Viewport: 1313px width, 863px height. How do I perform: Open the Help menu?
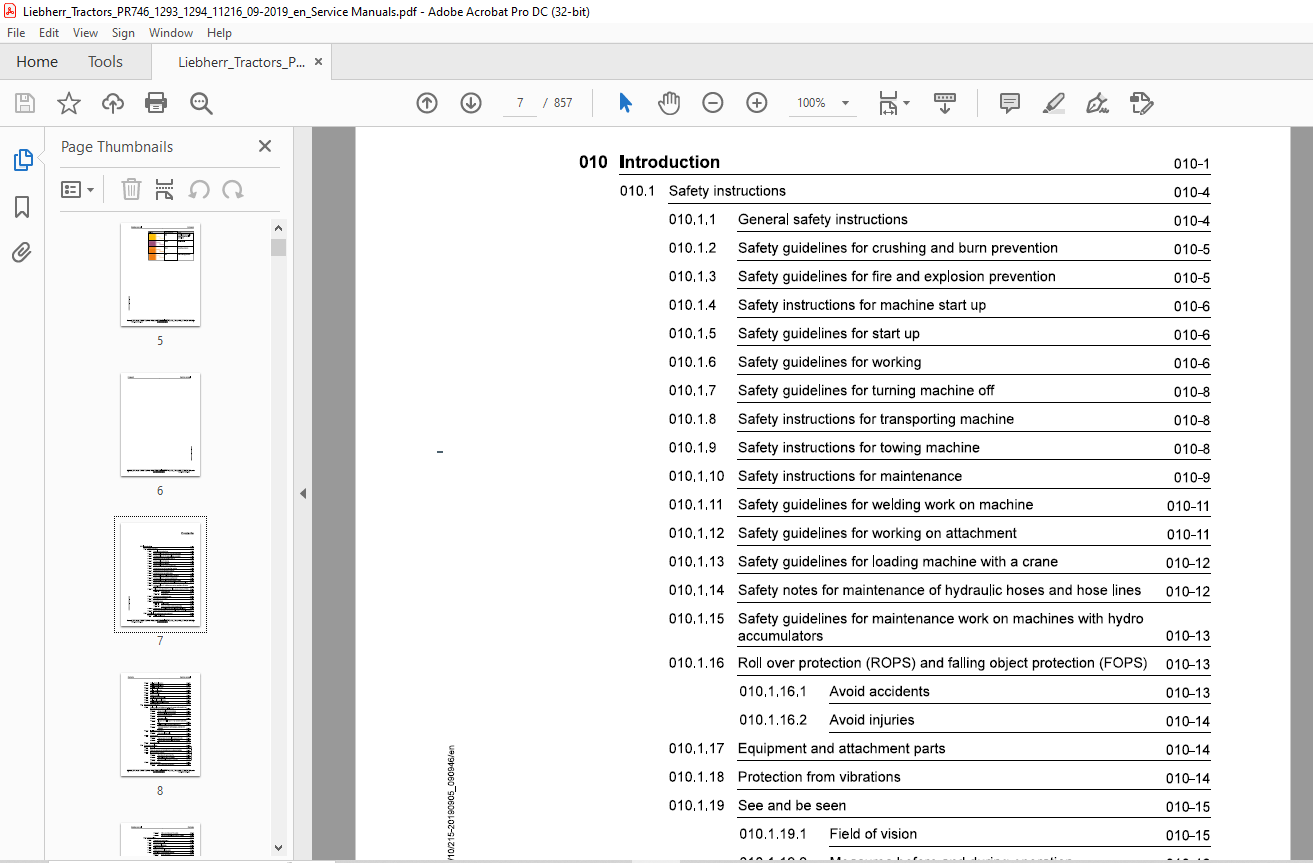[219, 33]
